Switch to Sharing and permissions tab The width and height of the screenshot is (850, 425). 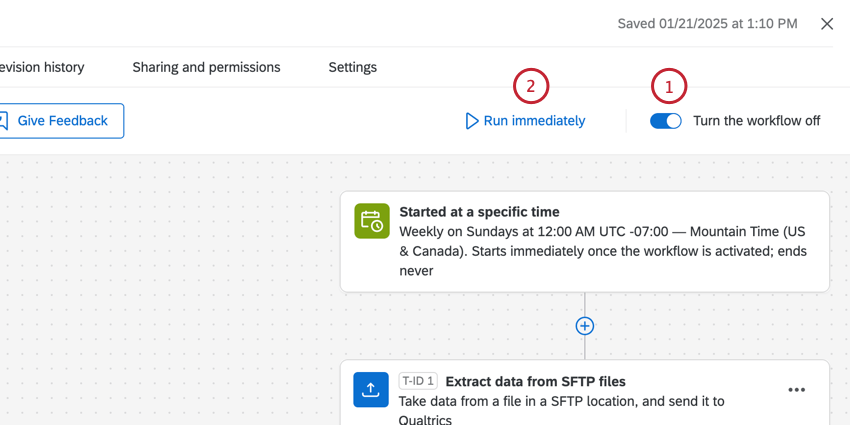coord(206,67)
